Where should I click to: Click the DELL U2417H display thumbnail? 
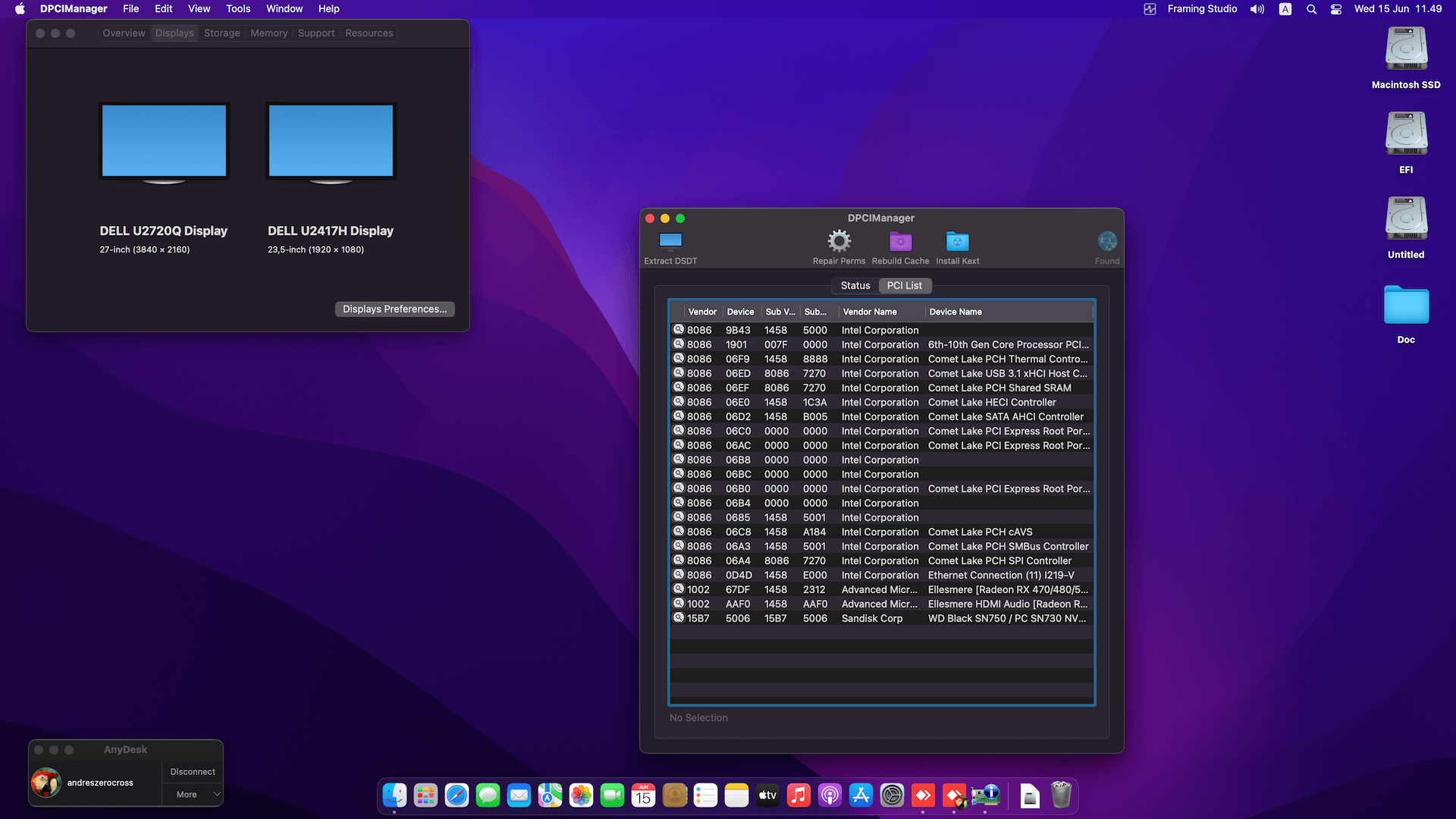coord(331,143)
